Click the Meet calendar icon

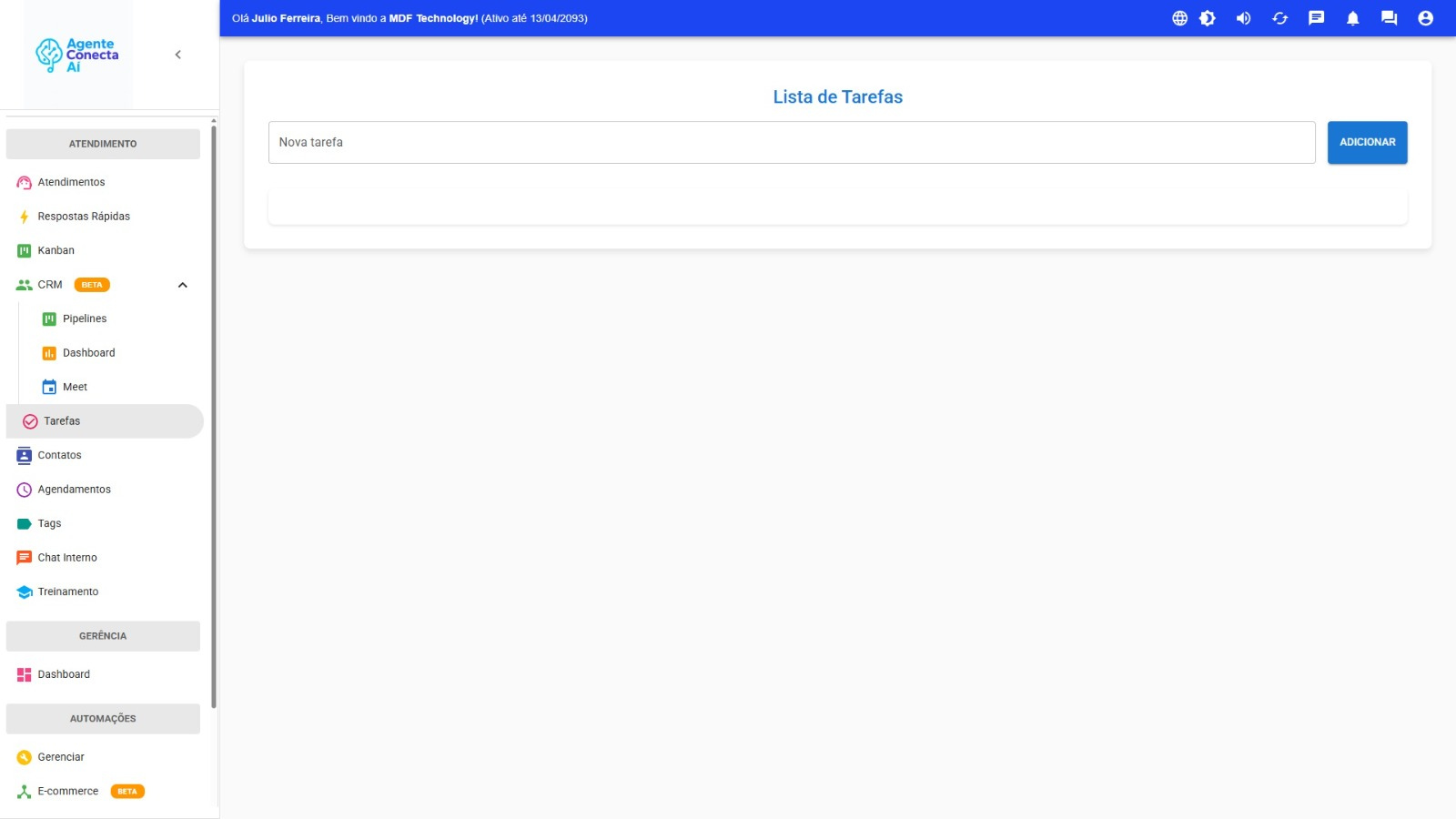(49, 388)
